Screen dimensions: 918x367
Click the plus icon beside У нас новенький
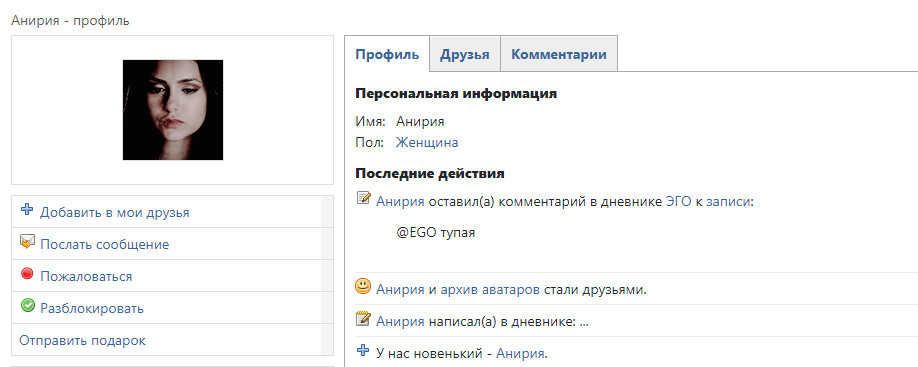click(364, 351)
